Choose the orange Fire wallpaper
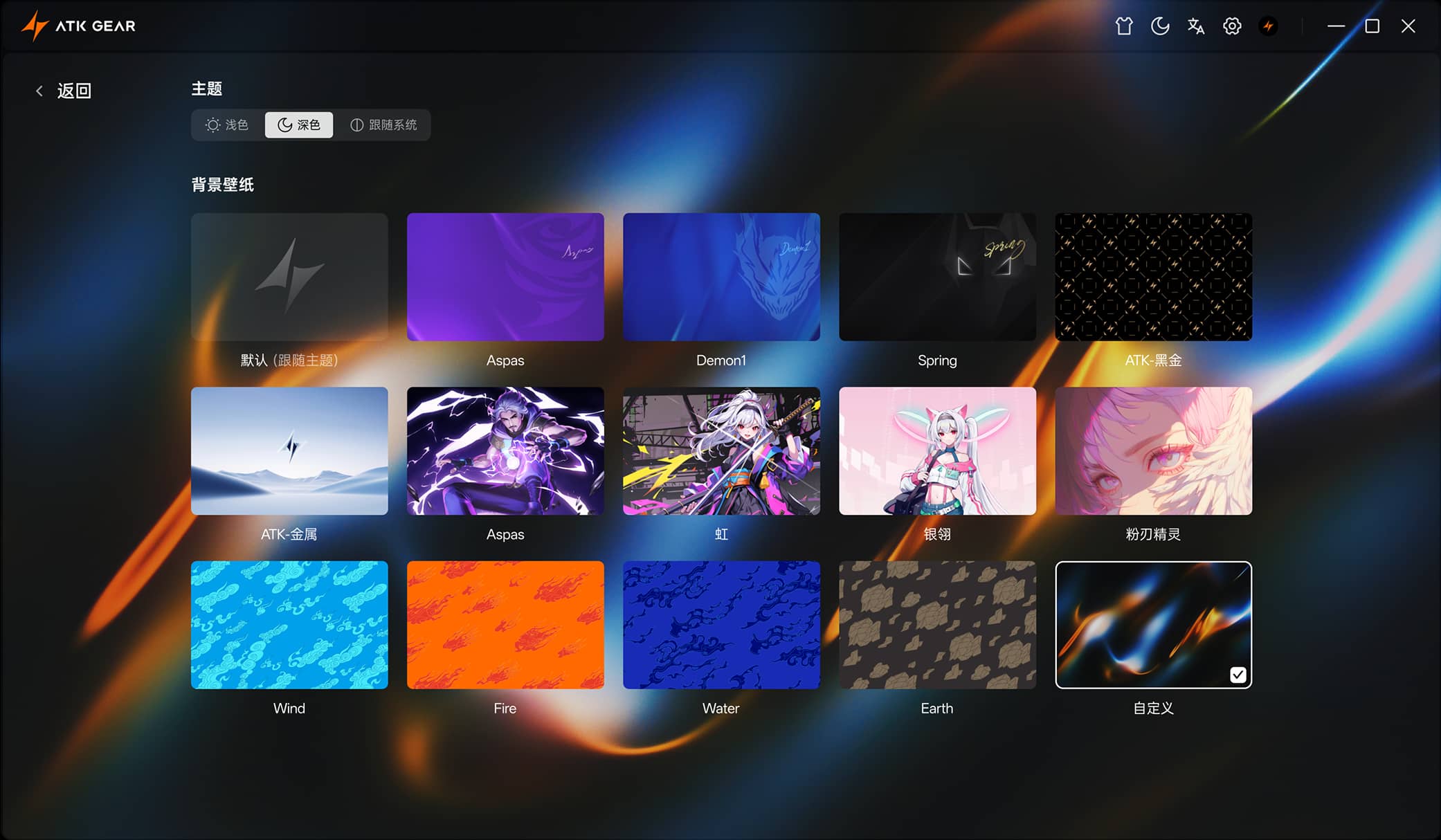The width and height of the screenshot is (1441, 840). (505, 625)
